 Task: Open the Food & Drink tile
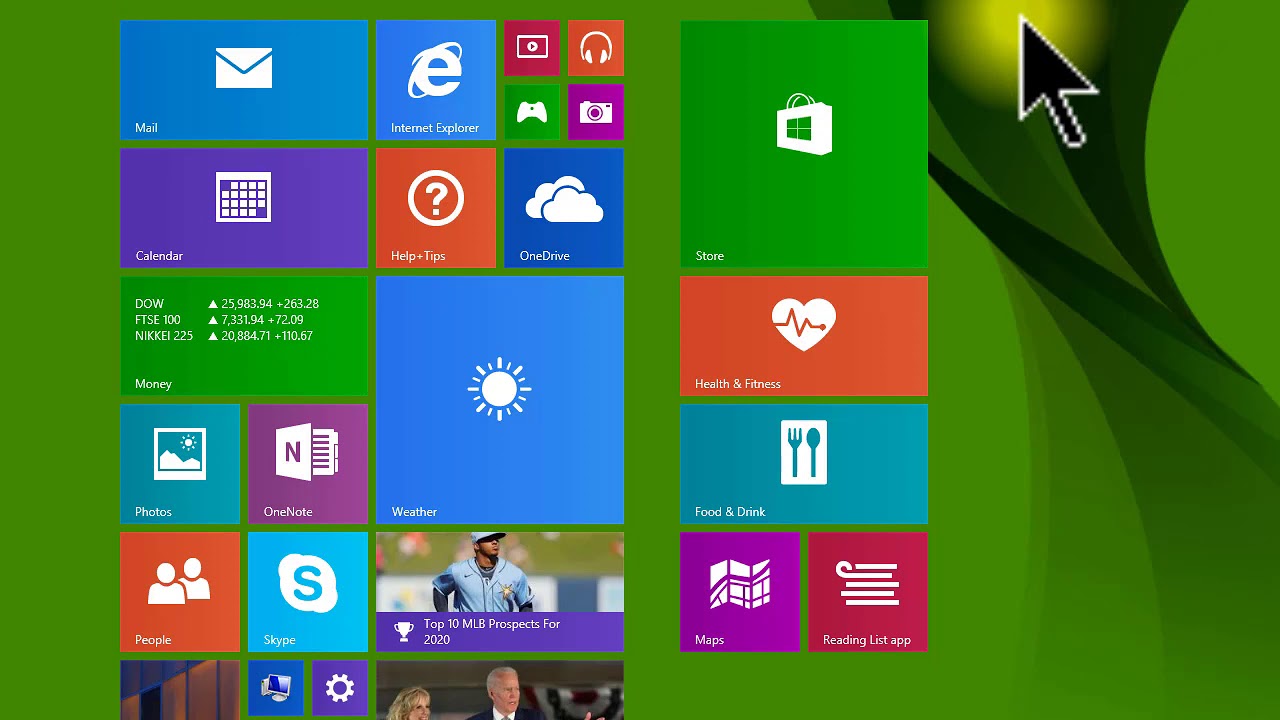[804, 464]
